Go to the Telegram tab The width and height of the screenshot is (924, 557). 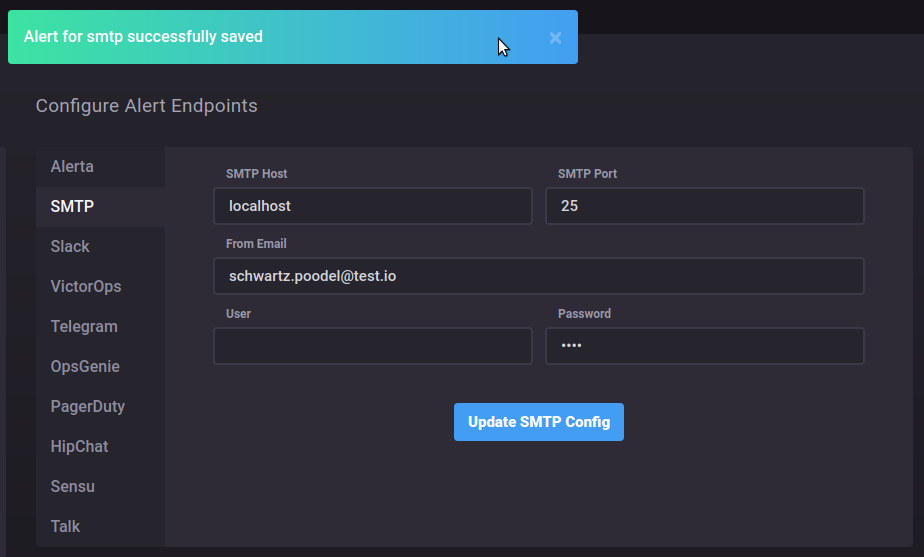coord(84,326)
